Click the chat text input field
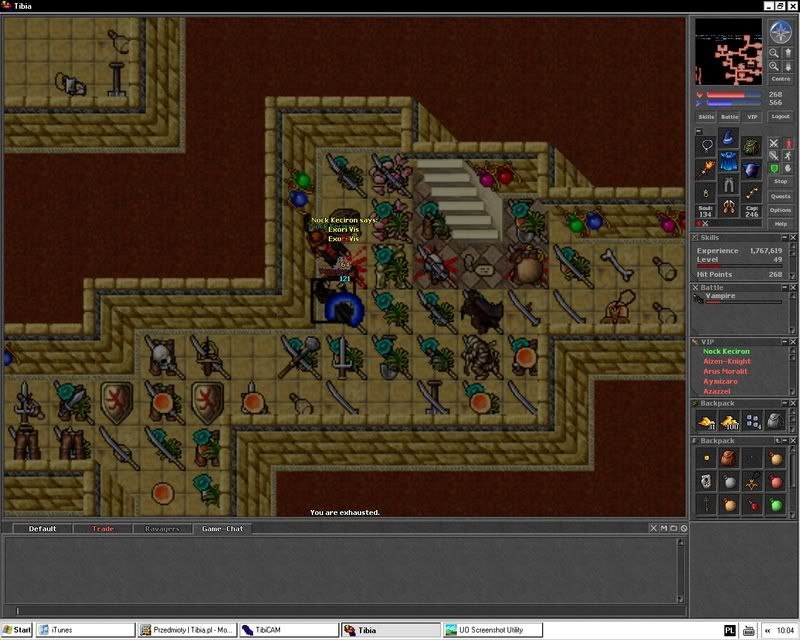800x640 pixels. 344,610
